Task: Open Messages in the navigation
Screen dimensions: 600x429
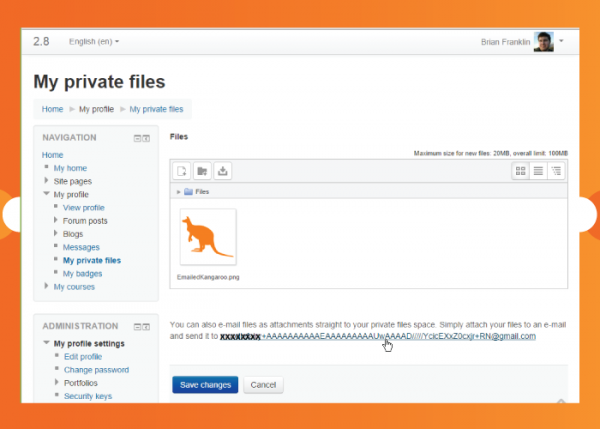Action: (81, 247)
